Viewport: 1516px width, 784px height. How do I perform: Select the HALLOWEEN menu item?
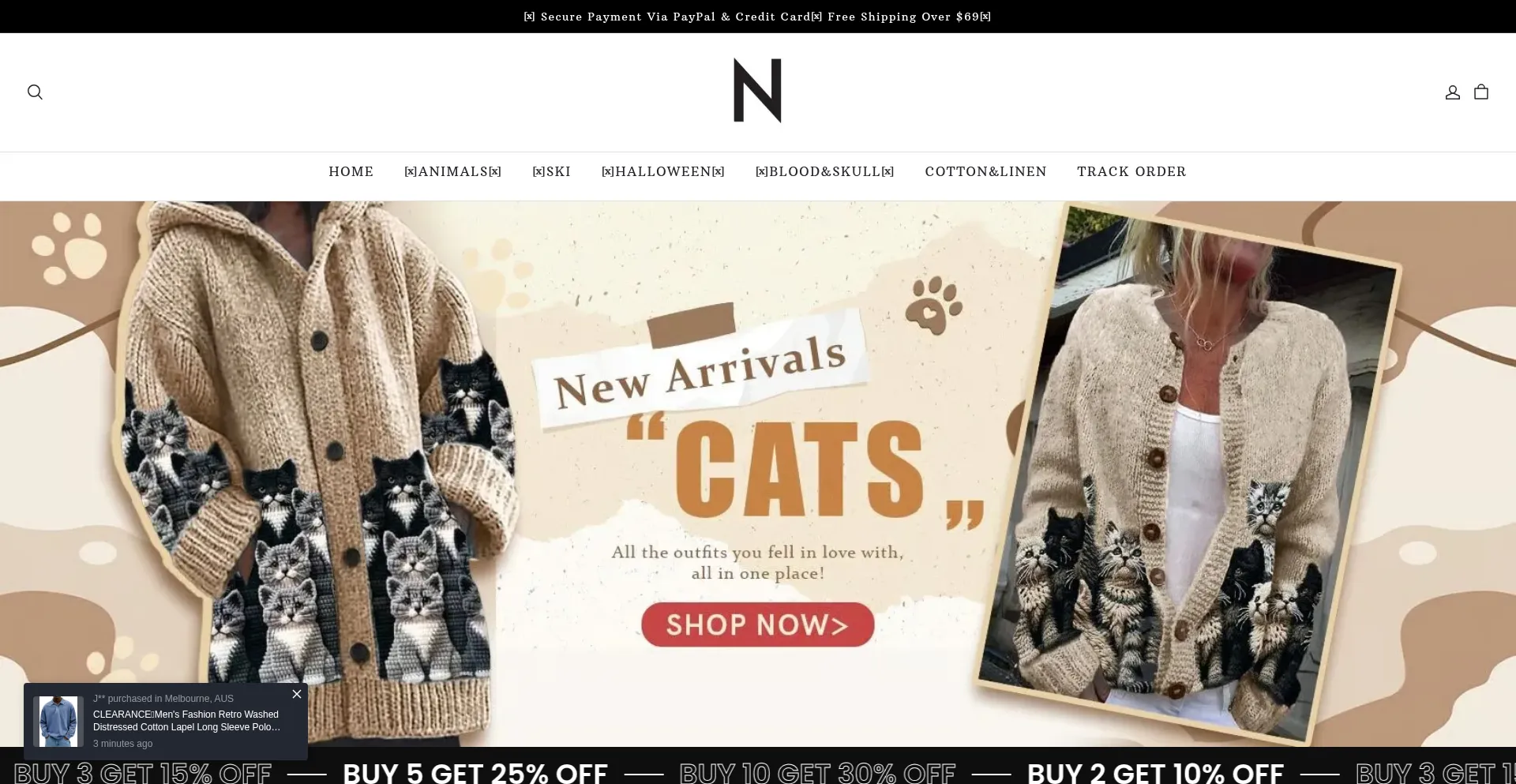click(x=662, y=171)
